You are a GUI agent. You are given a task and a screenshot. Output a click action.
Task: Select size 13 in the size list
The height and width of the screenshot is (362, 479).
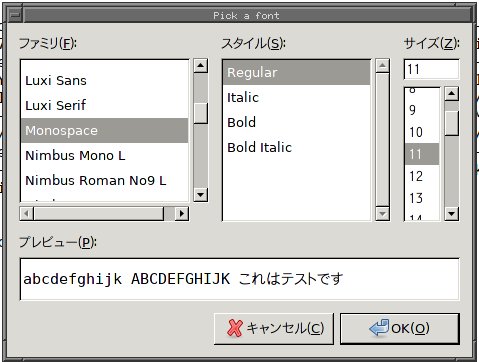point(422,198)
